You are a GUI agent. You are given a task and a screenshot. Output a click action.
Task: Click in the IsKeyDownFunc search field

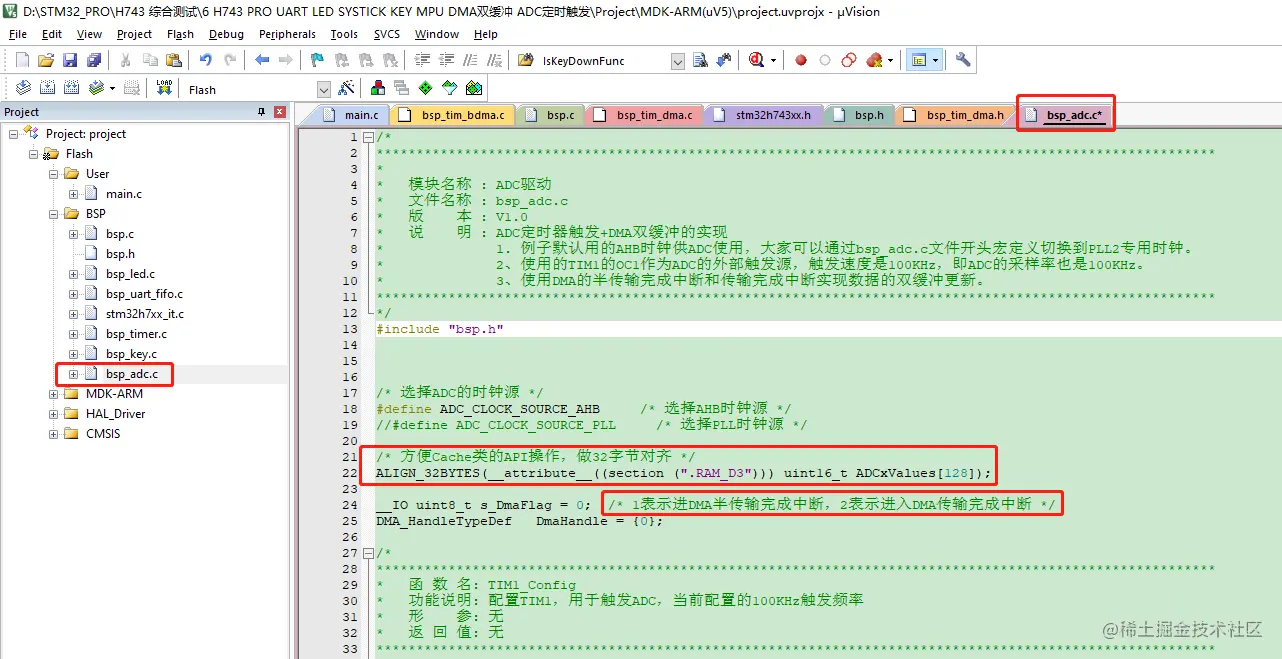[603, 62]
